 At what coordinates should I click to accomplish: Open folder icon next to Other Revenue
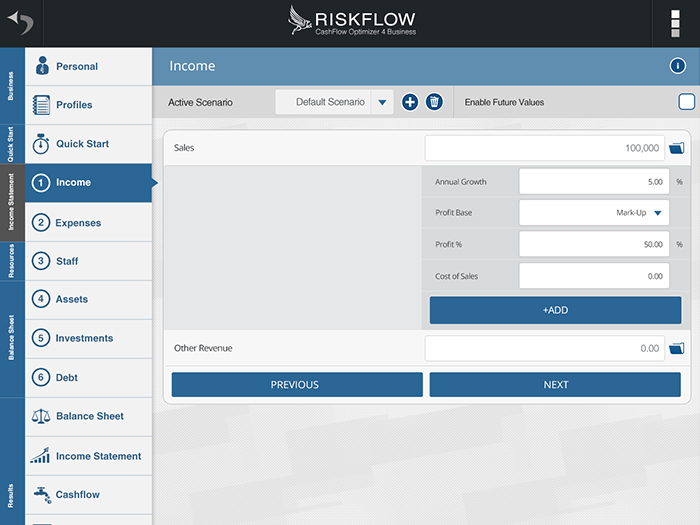(676, 348)
